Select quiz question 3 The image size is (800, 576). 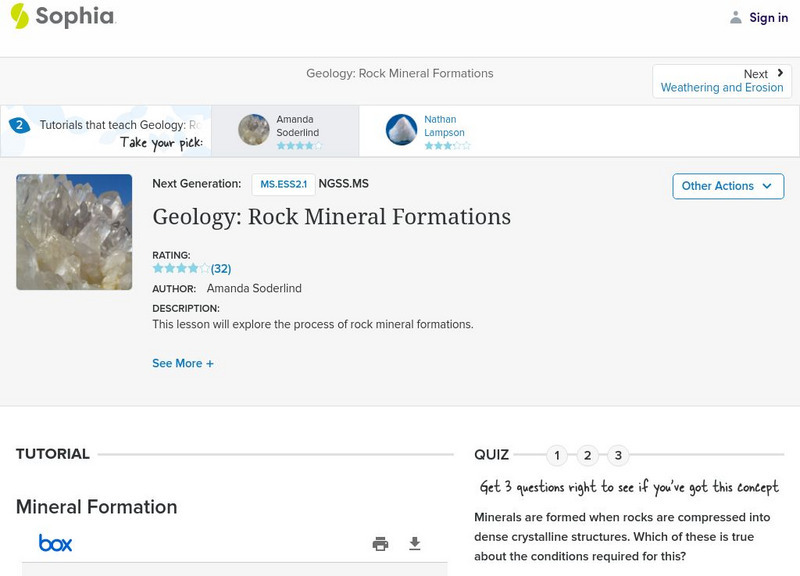click(618, 456)
